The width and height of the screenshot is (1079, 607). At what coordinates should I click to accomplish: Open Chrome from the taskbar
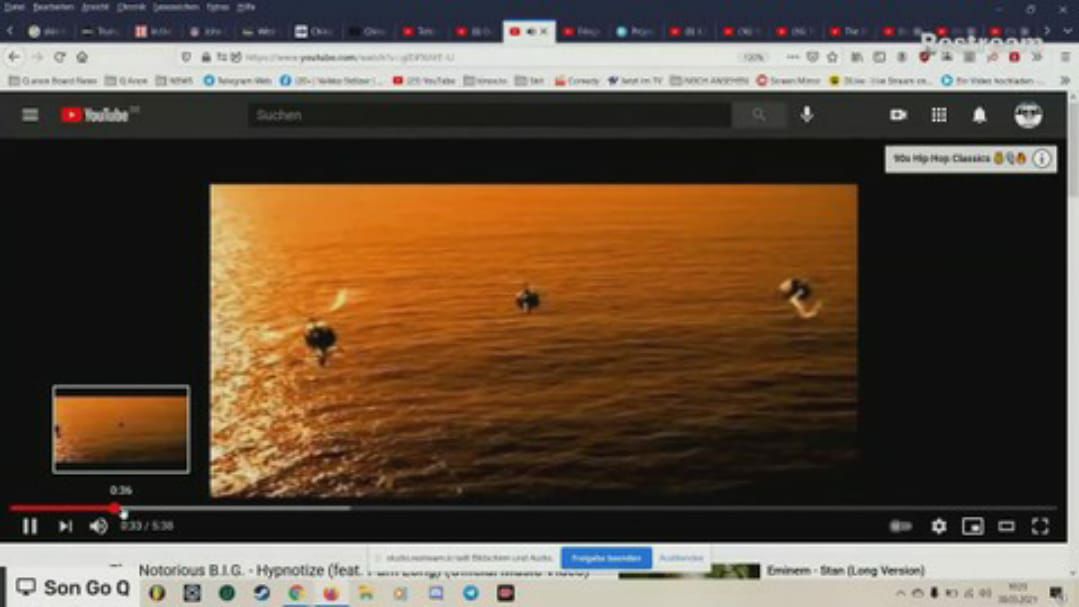pos(297,593)
